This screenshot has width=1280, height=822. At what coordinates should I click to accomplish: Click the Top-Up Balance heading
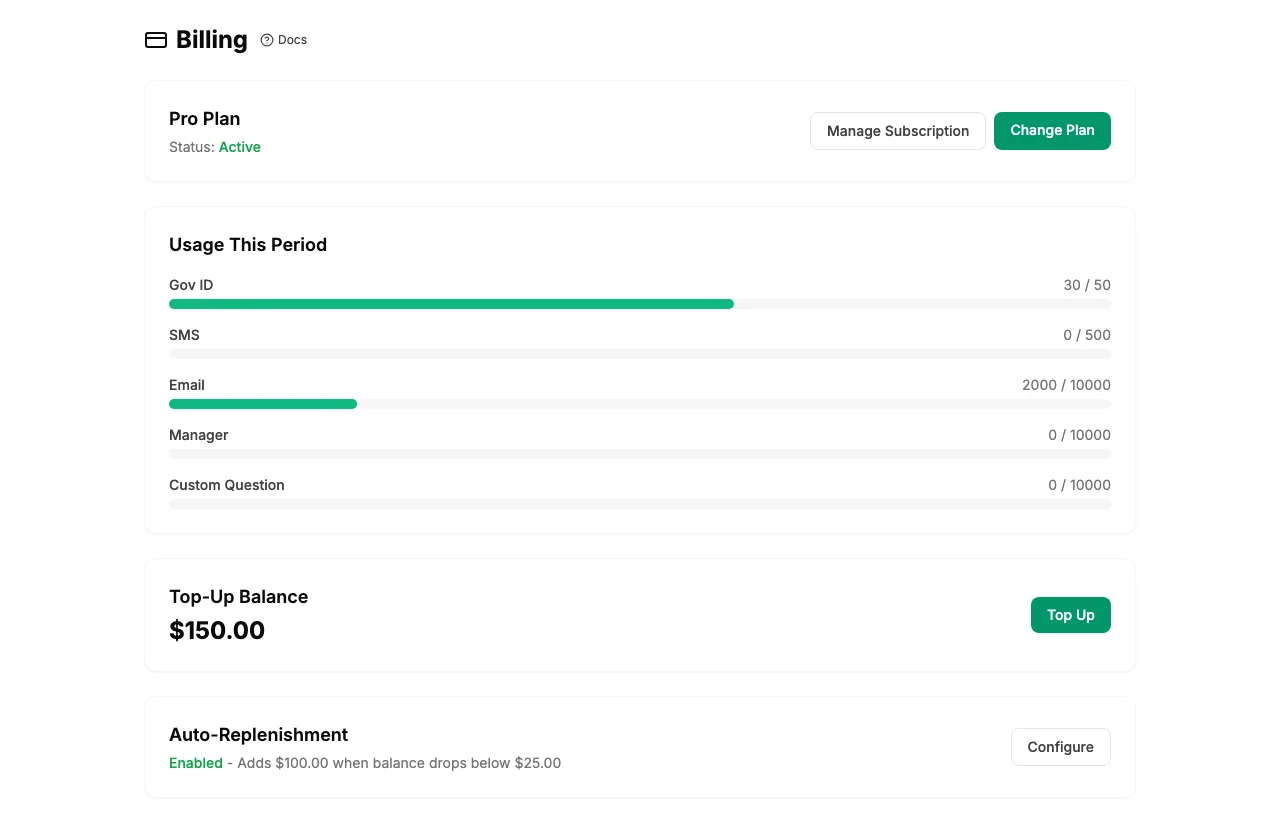point(238,597)
